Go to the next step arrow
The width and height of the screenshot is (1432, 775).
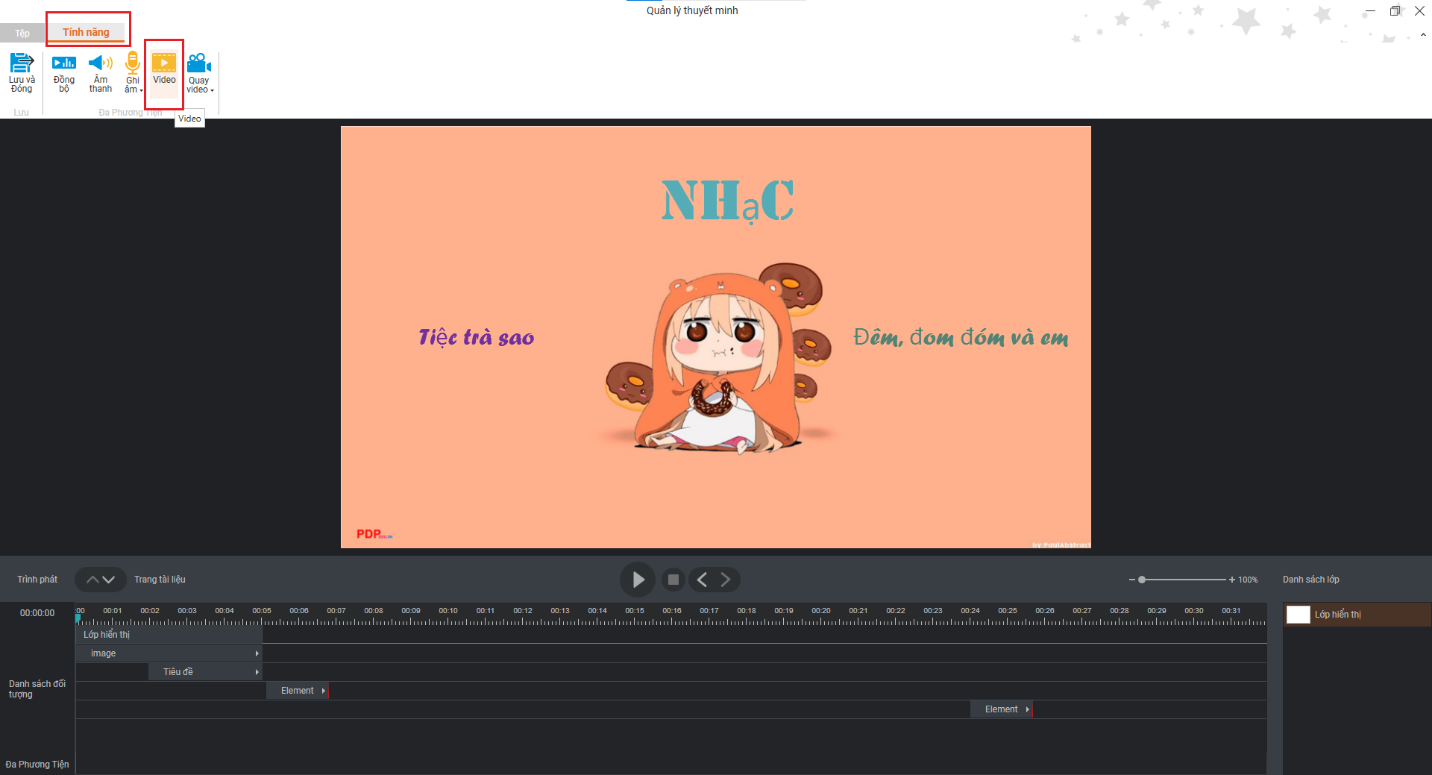click(x=726, y=580)
